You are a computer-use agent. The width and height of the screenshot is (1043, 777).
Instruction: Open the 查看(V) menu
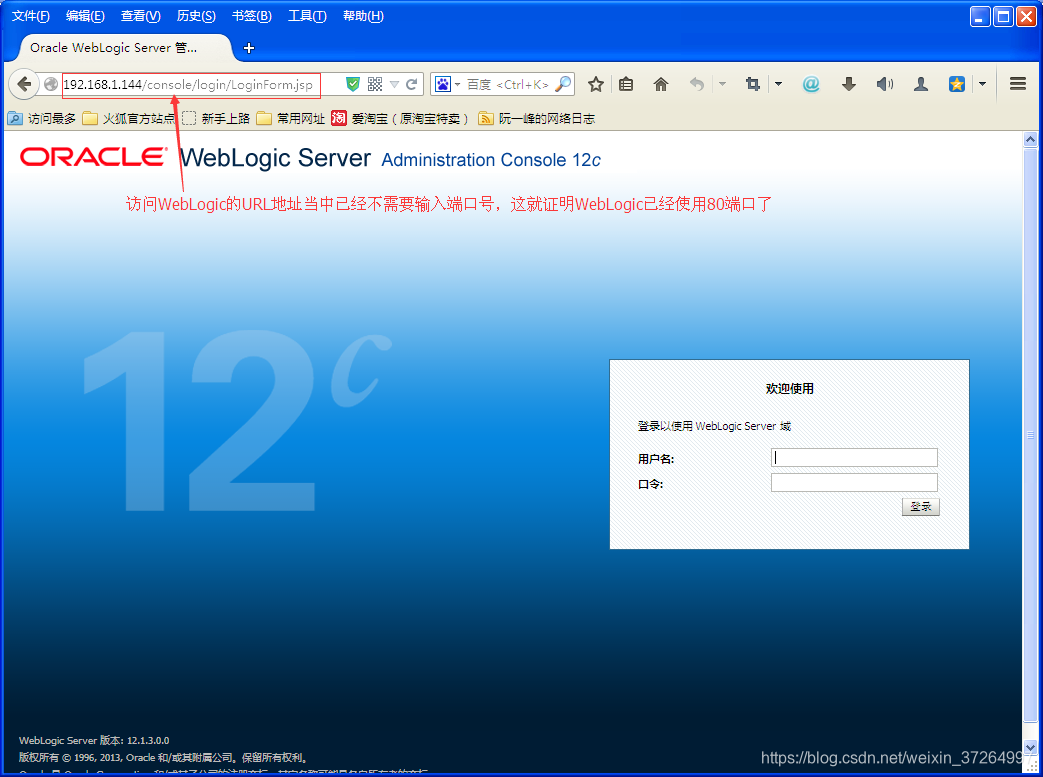click(140, 16)
